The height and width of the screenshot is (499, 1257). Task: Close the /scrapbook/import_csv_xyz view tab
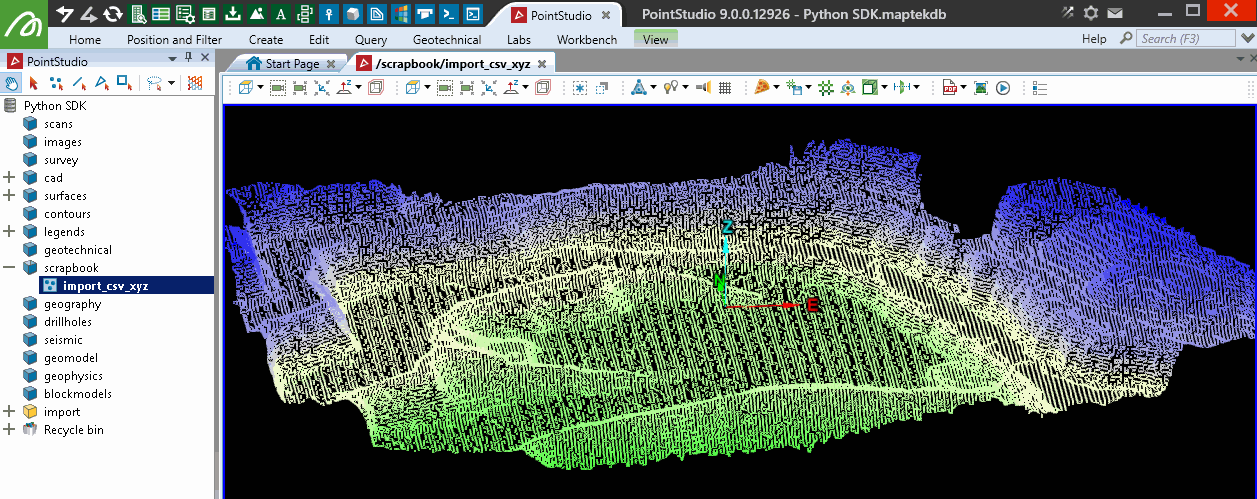pos(542,63)
